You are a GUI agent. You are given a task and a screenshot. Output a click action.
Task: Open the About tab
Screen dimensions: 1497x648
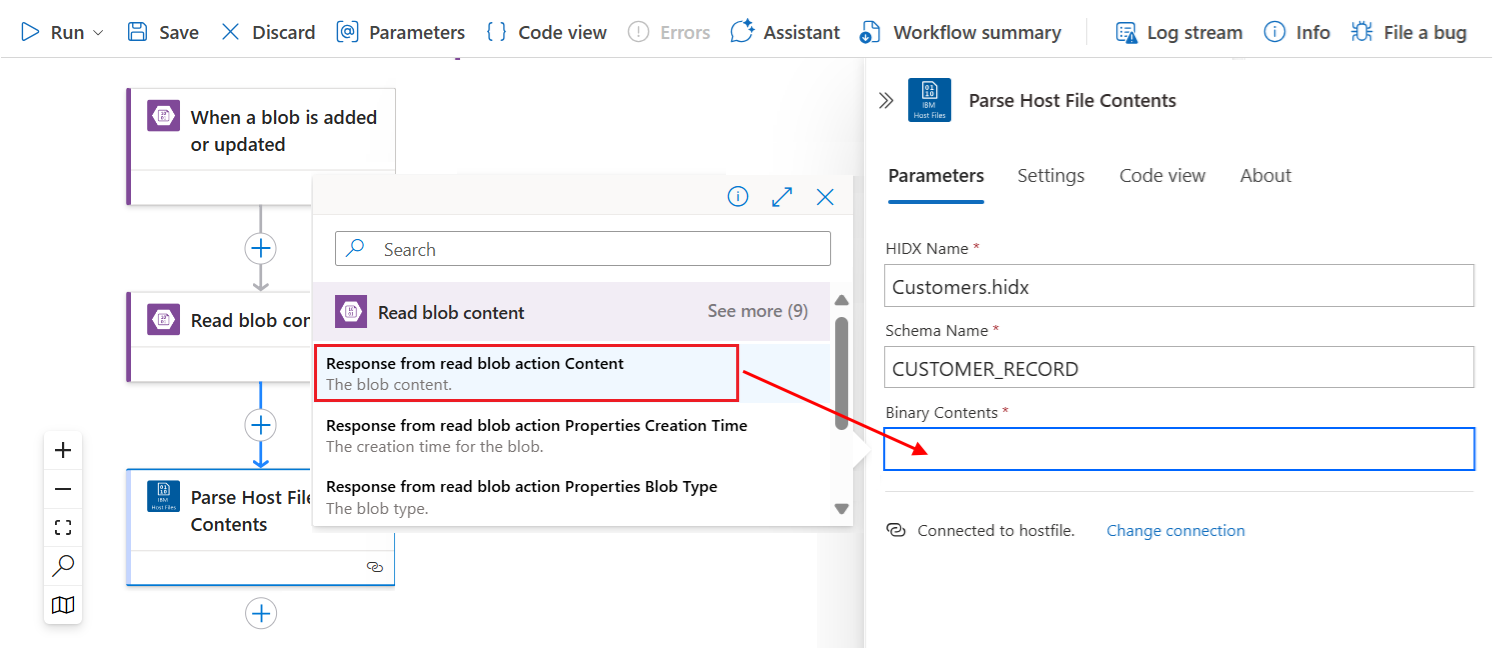point(1265,176)
